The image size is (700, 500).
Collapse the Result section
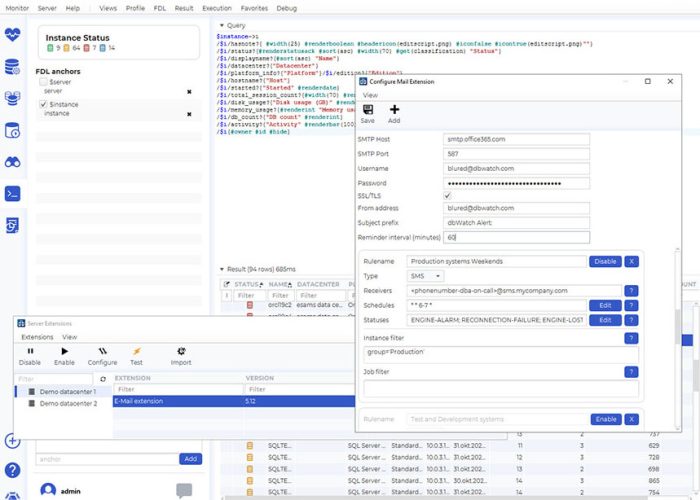coord(222,269)
